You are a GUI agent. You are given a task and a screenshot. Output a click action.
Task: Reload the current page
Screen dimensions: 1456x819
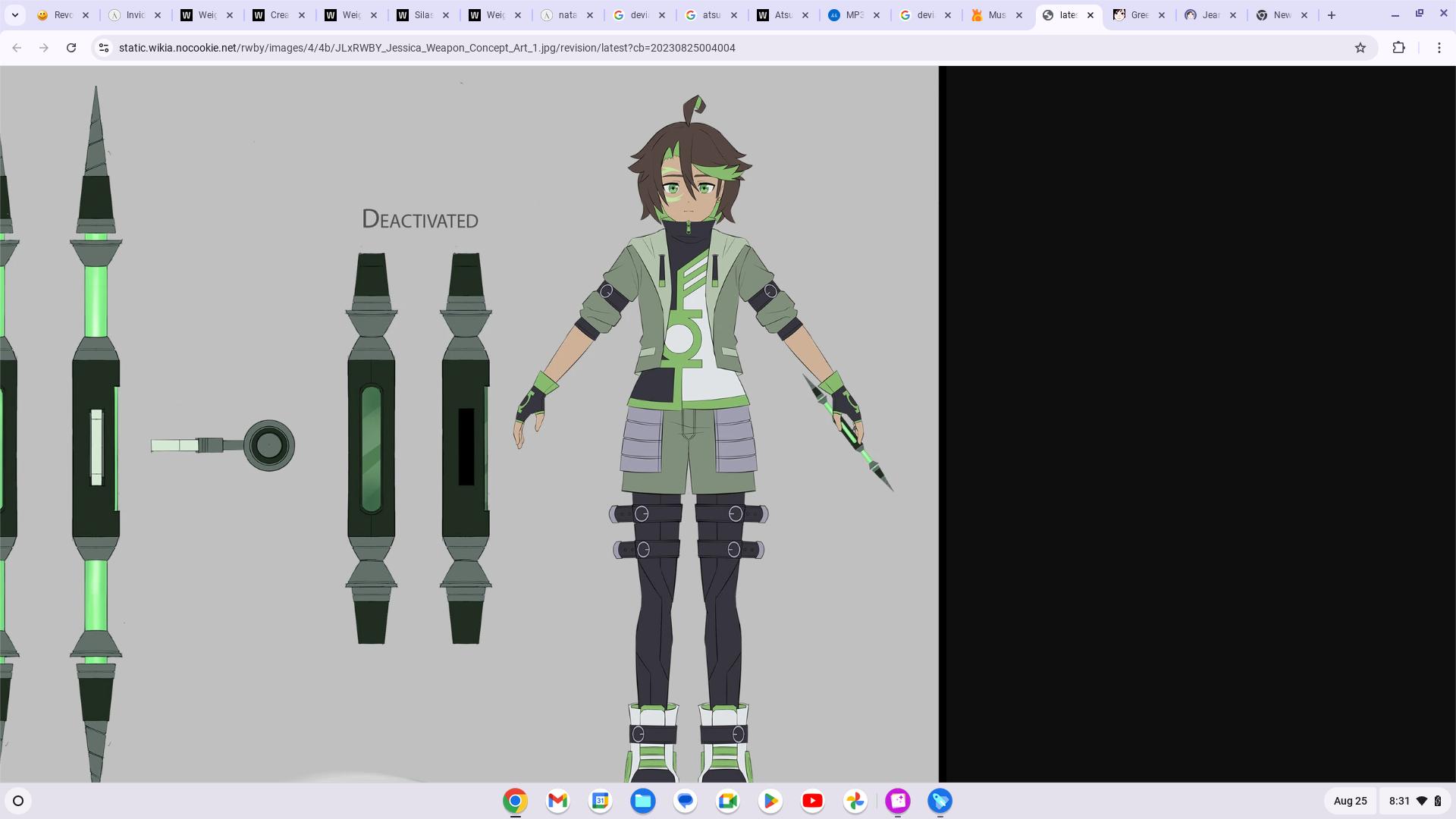coord(71,48)
